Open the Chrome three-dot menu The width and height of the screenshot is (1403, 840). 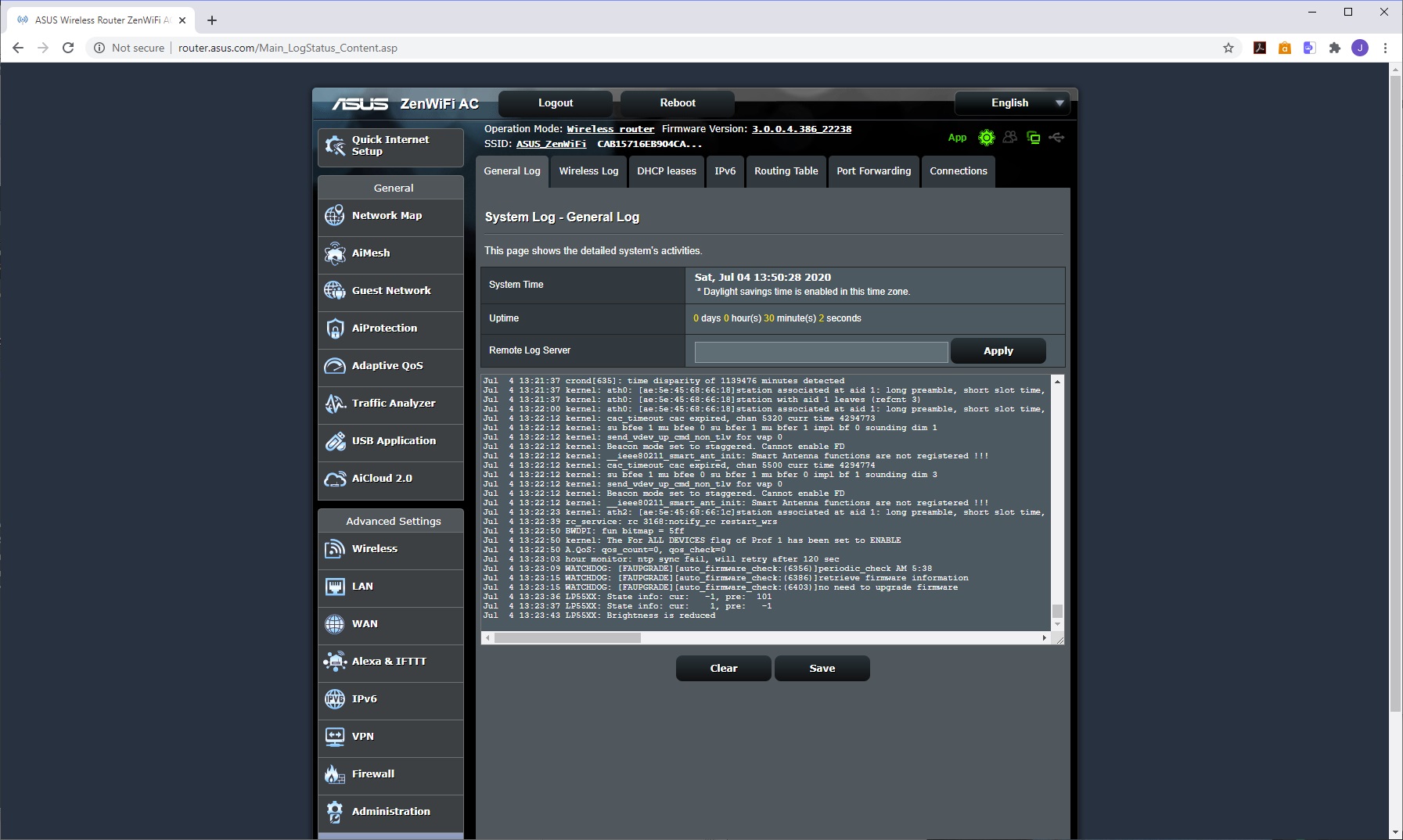tap(1385, 48)
